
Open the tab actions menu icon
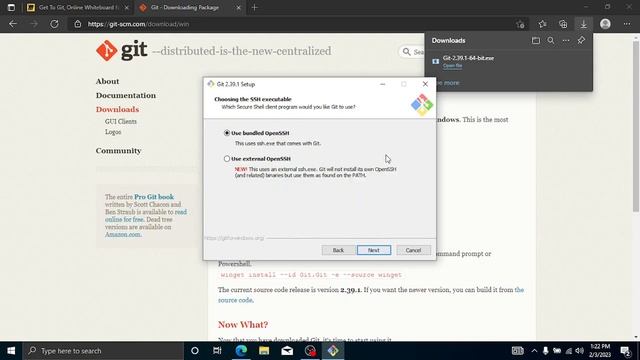pos(11,7)
